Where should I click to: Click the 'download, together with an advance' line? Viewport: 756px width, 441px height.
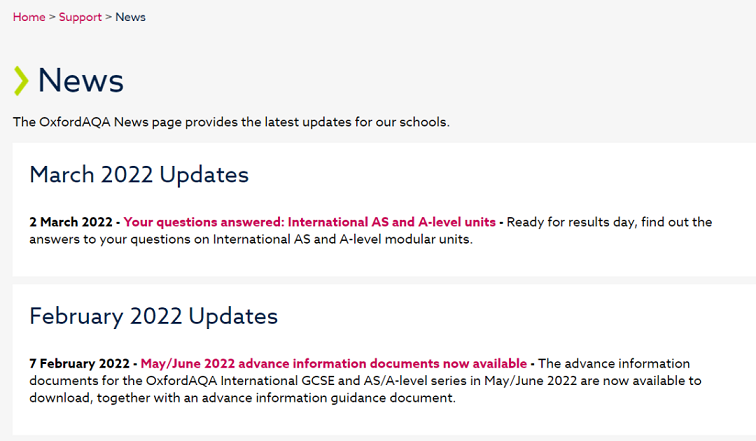(x=242, y=398)
